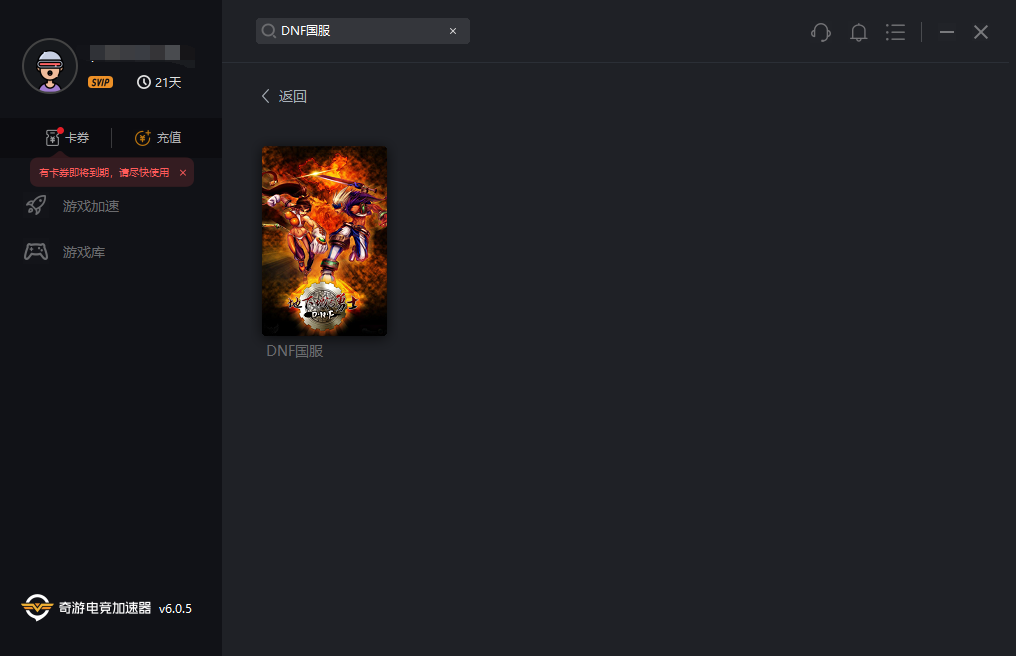1016x656 pixels.
Task: Open the list menu icon
Action: 895,32
